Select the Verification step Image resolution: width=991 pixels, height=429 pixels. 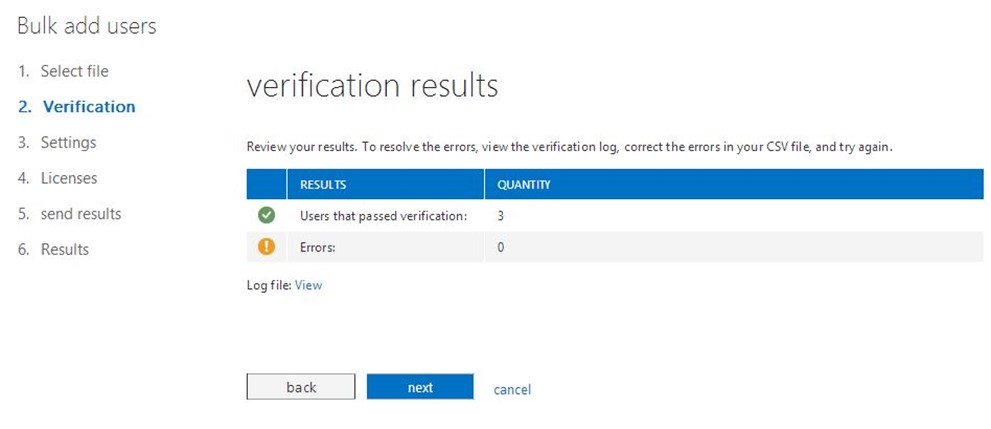click(x=76, y=107)
